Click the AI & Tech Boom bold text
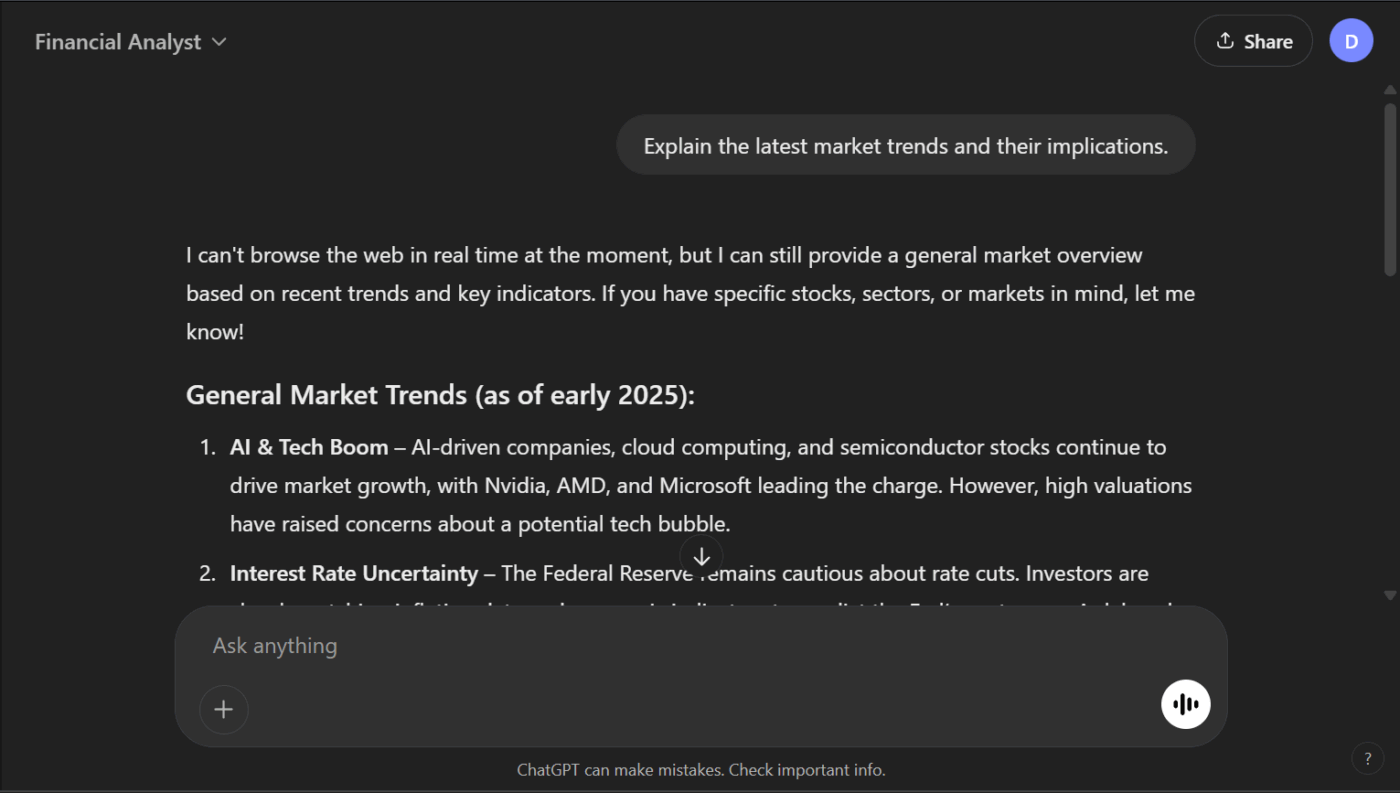 click(309, 447)
